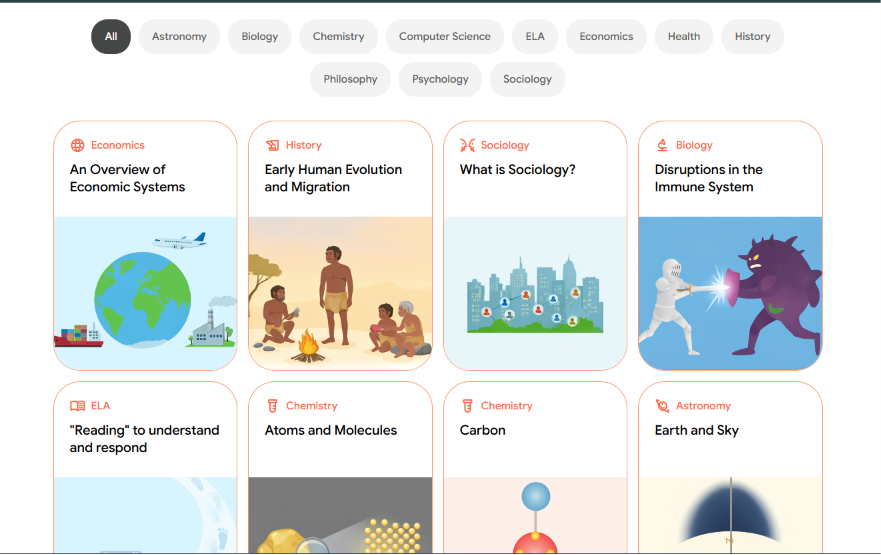The height and width of the screenshot is (555, 881).
Task: Click the planet icon beside Astronomy label
Action: pyautogui.click(x=662, y=406)
